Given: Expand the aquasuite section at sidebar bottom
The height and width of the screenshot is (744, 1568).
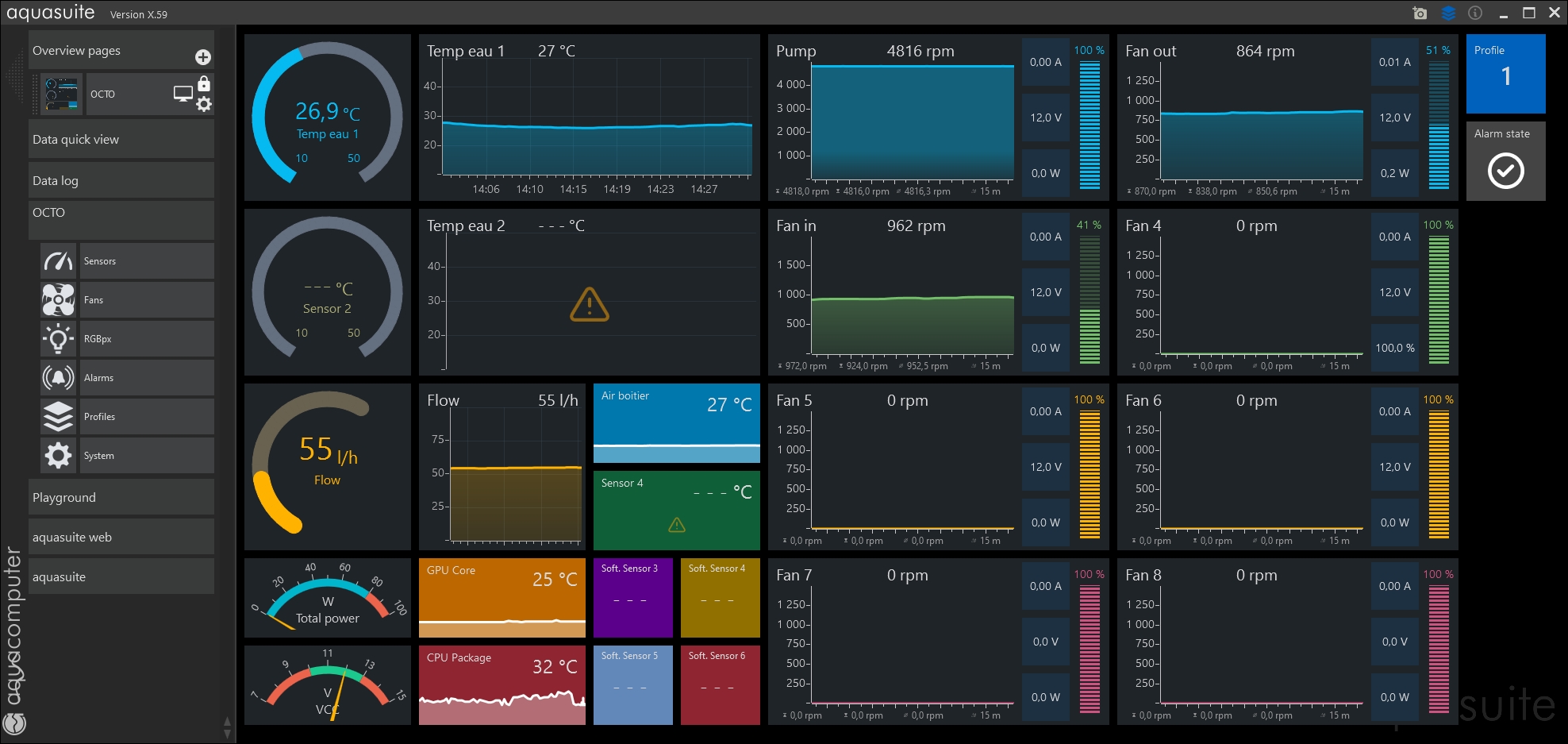Looking at the screenshot, I should coord(121,576).
